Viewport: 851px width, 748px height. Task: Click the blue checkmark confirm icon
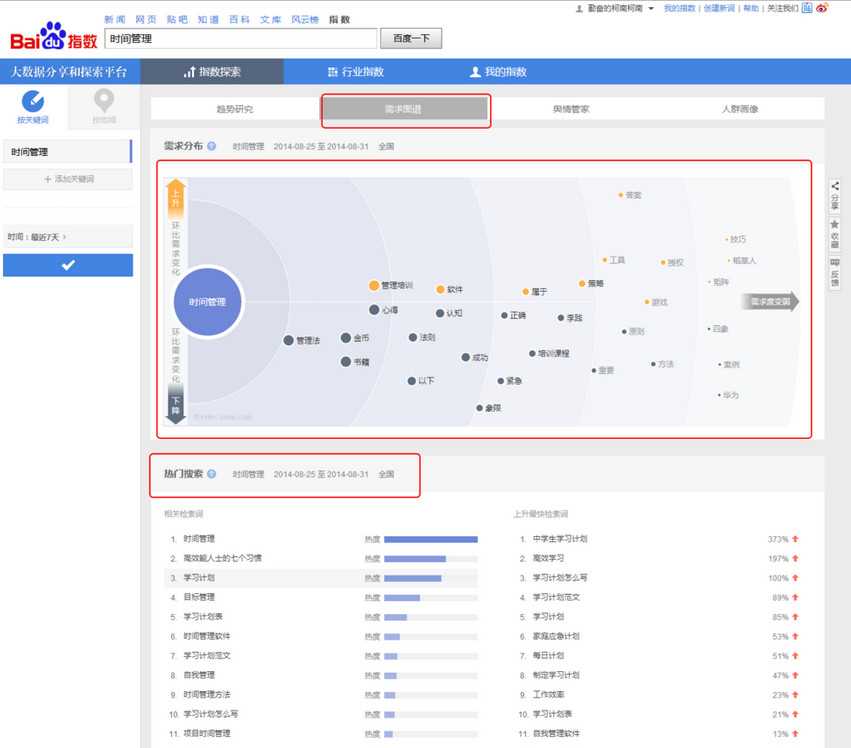67,264
